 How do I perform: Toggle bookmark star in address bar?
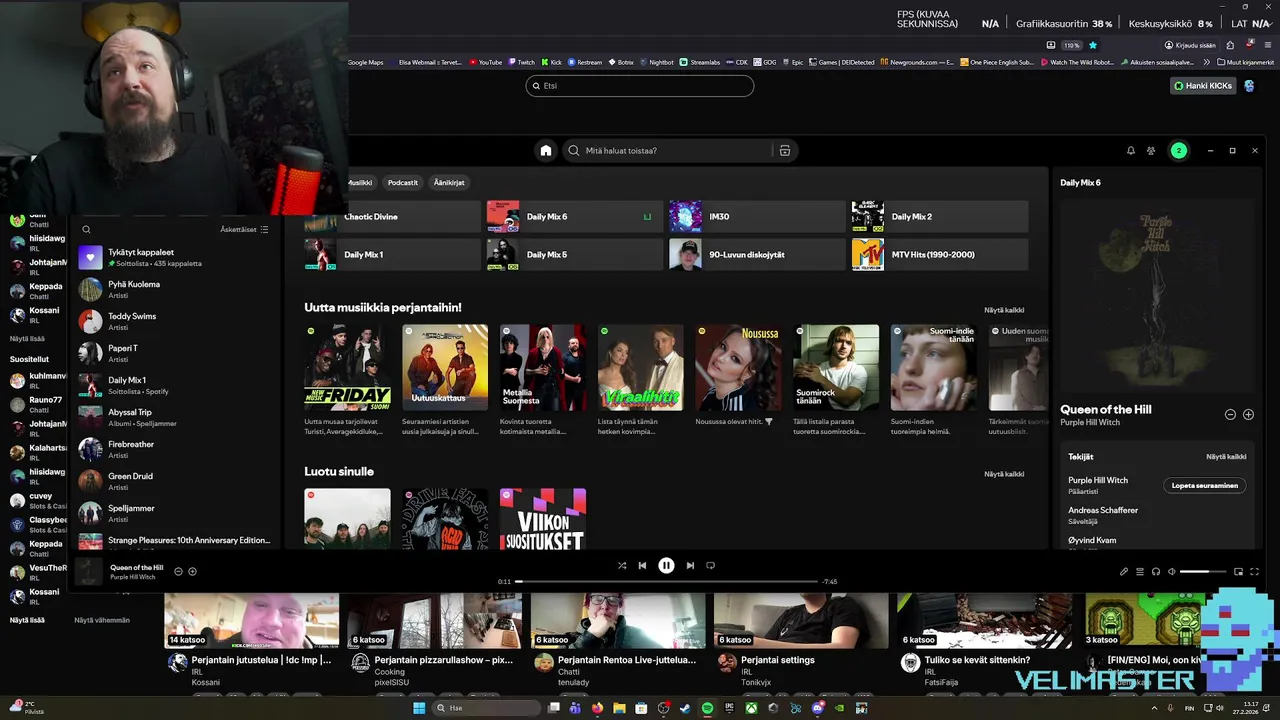[x=1093, y=45]
